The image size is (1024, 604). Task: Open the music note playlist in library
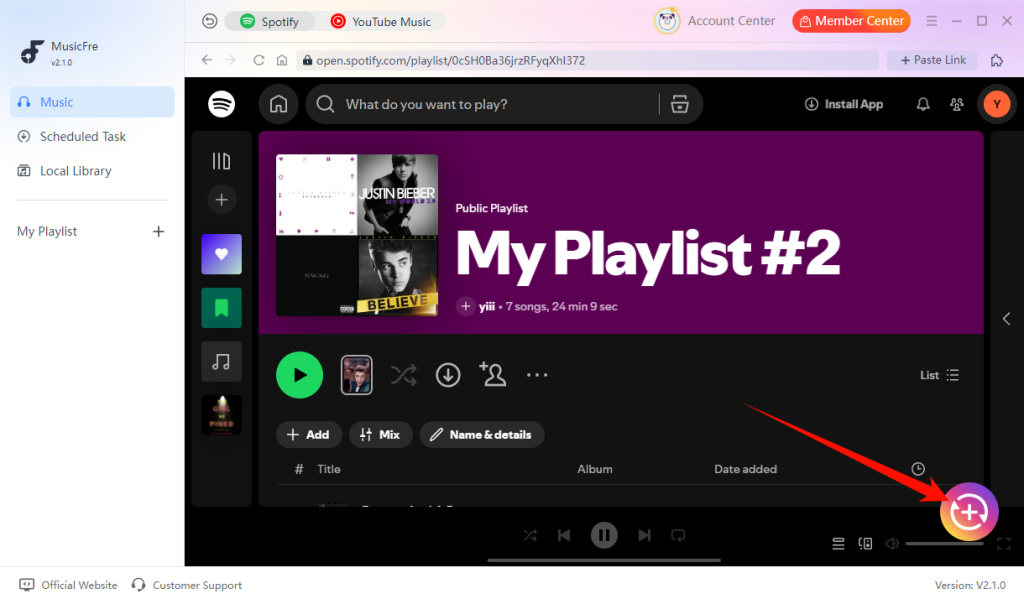pyautogui.click(x=221, y=361)
